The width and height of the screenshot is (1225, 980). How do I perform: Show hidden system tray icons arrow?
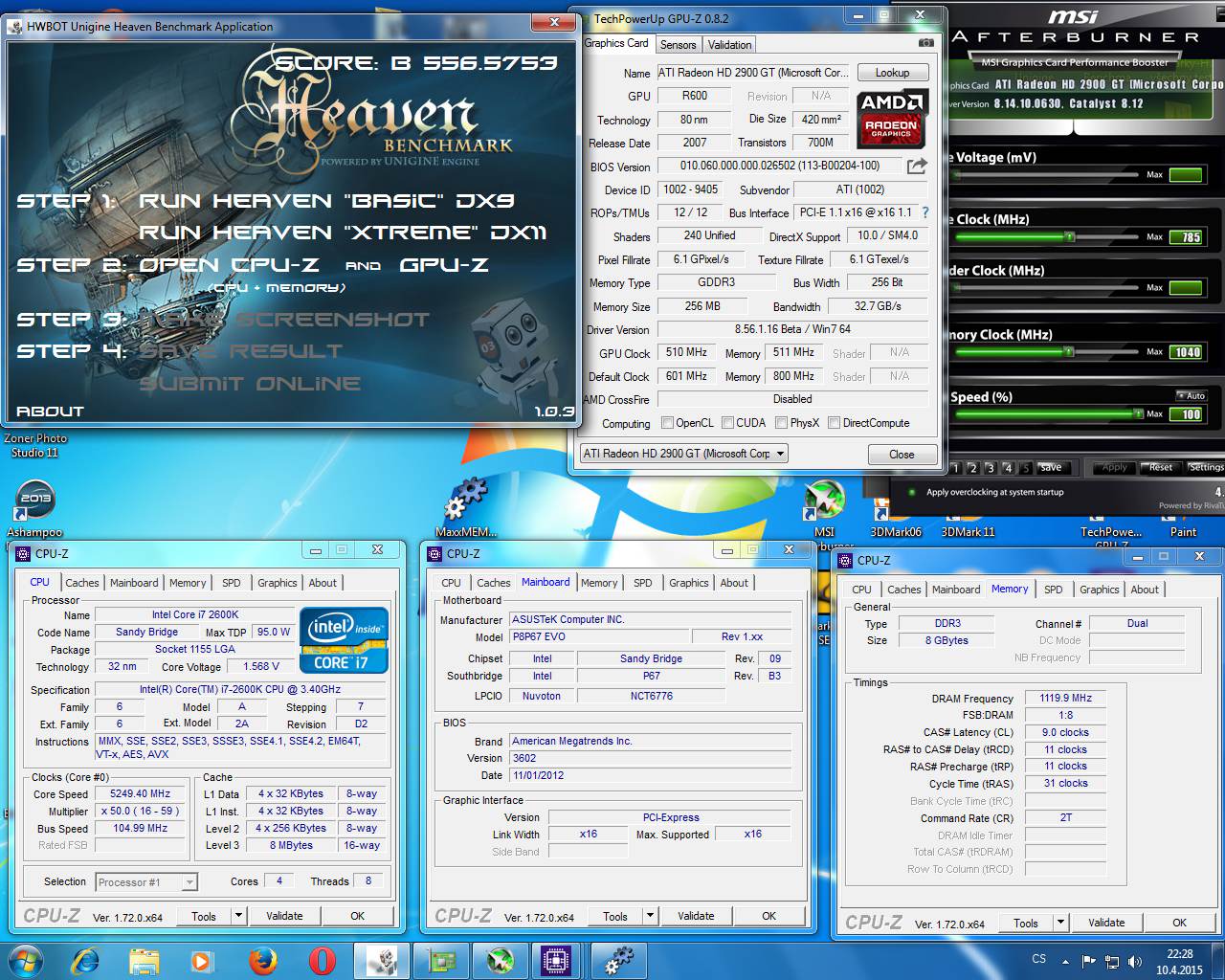tap(1065, 961)
